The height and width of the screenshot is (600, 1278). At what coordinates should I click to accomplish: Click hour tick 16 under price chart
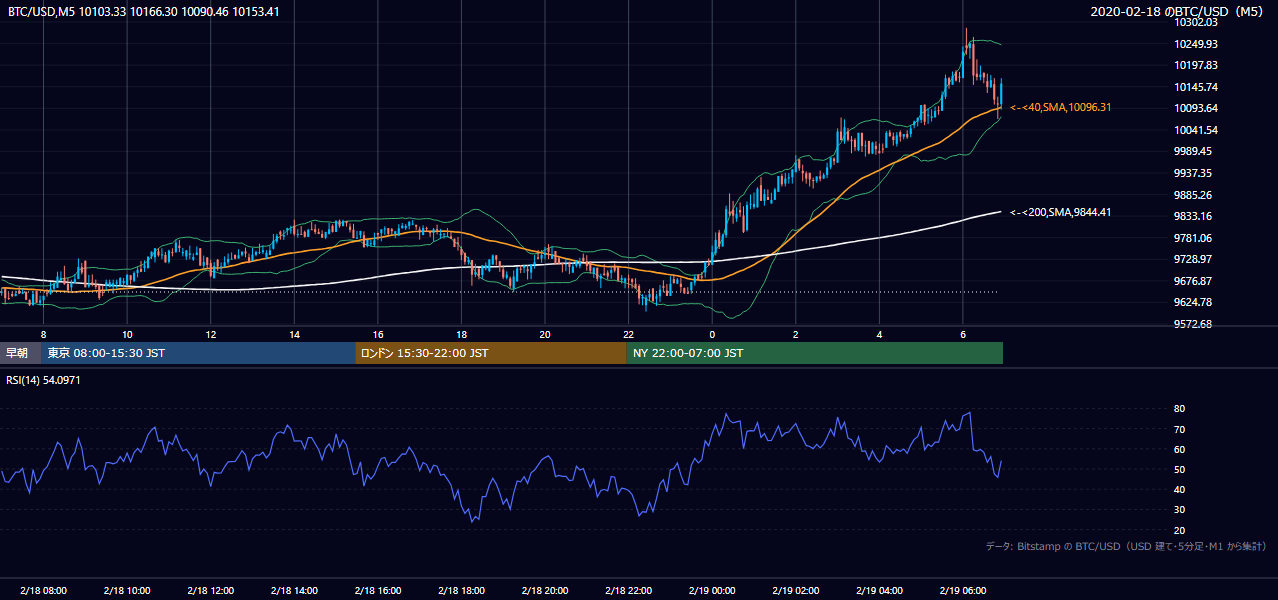[378, 334]
